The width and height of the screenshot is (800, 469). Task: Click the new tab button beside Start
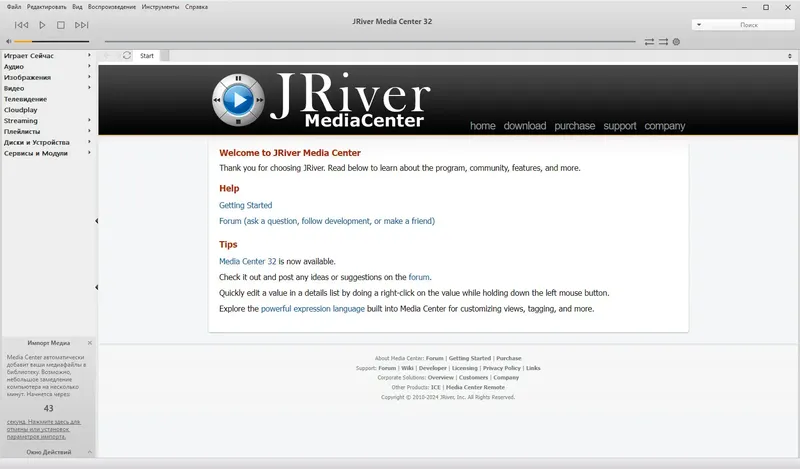tap(165, 56)
